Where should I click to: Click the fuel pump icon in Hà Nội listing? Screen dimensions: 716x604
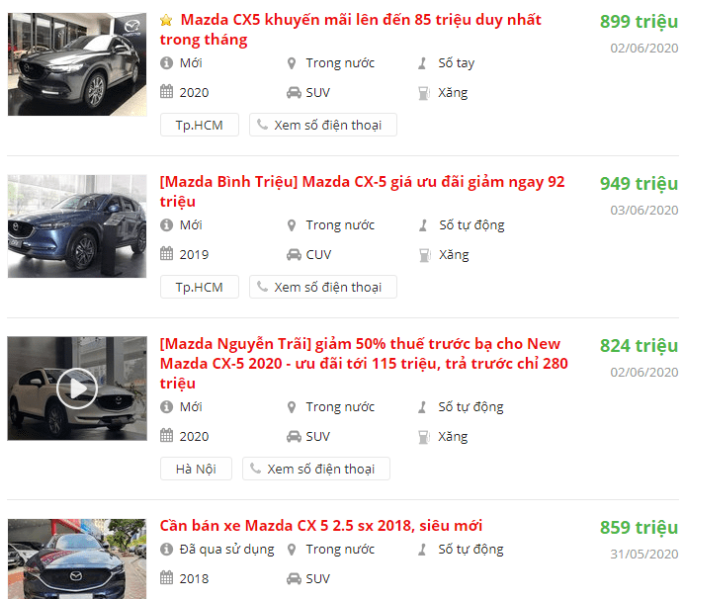pyautogui.click(x=424, y=437)
